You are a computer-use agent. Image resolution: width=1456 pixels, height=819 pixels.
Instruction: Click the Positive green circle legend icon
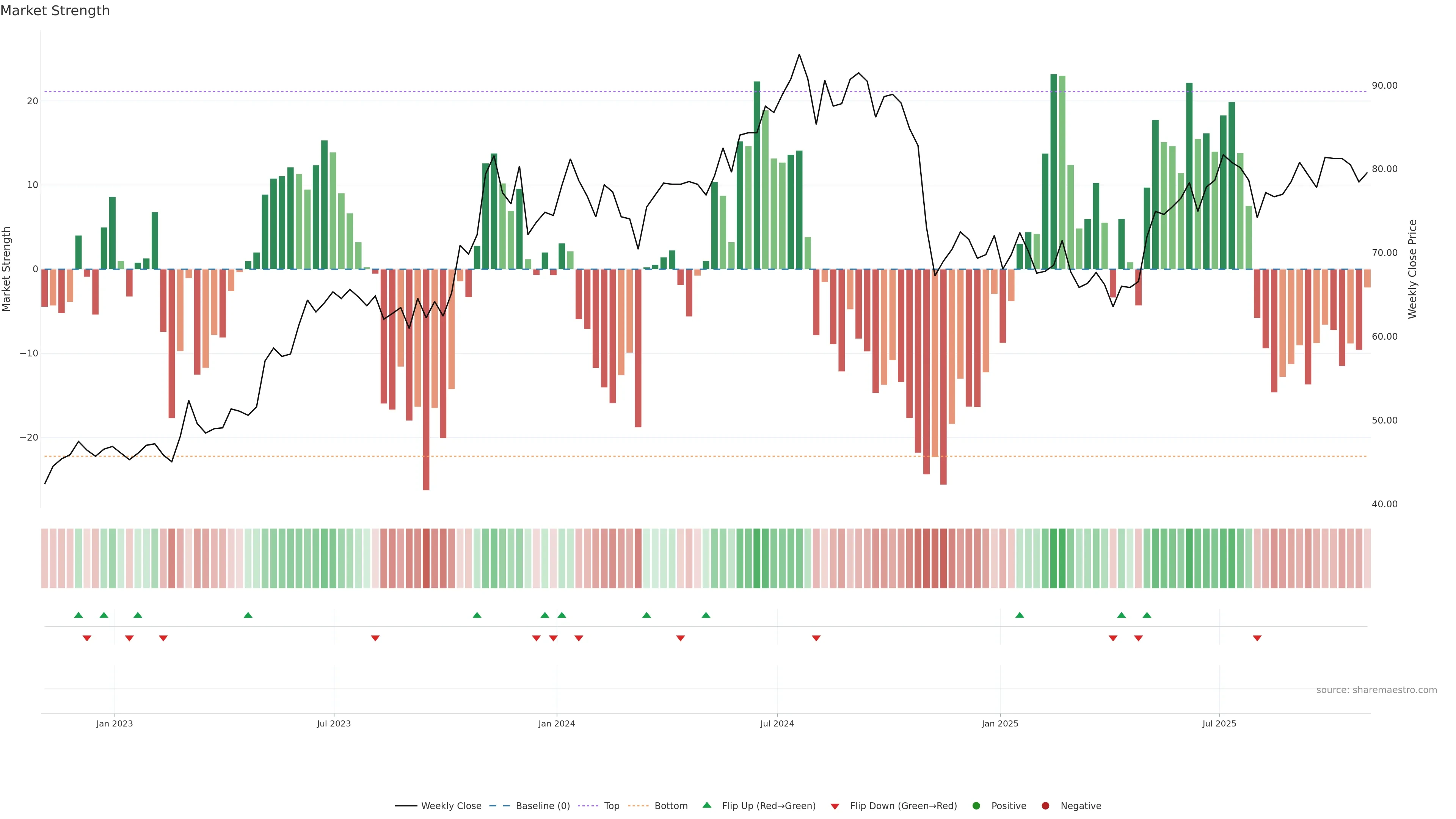(976, 805)
